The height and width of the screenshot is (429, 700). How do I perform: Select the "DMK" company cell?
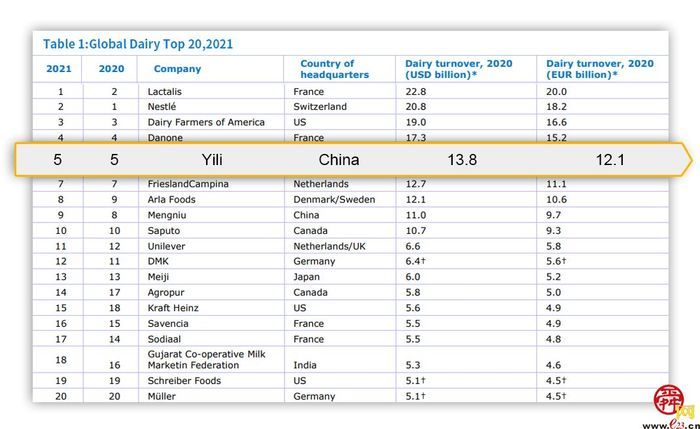[x=158, y=262]
